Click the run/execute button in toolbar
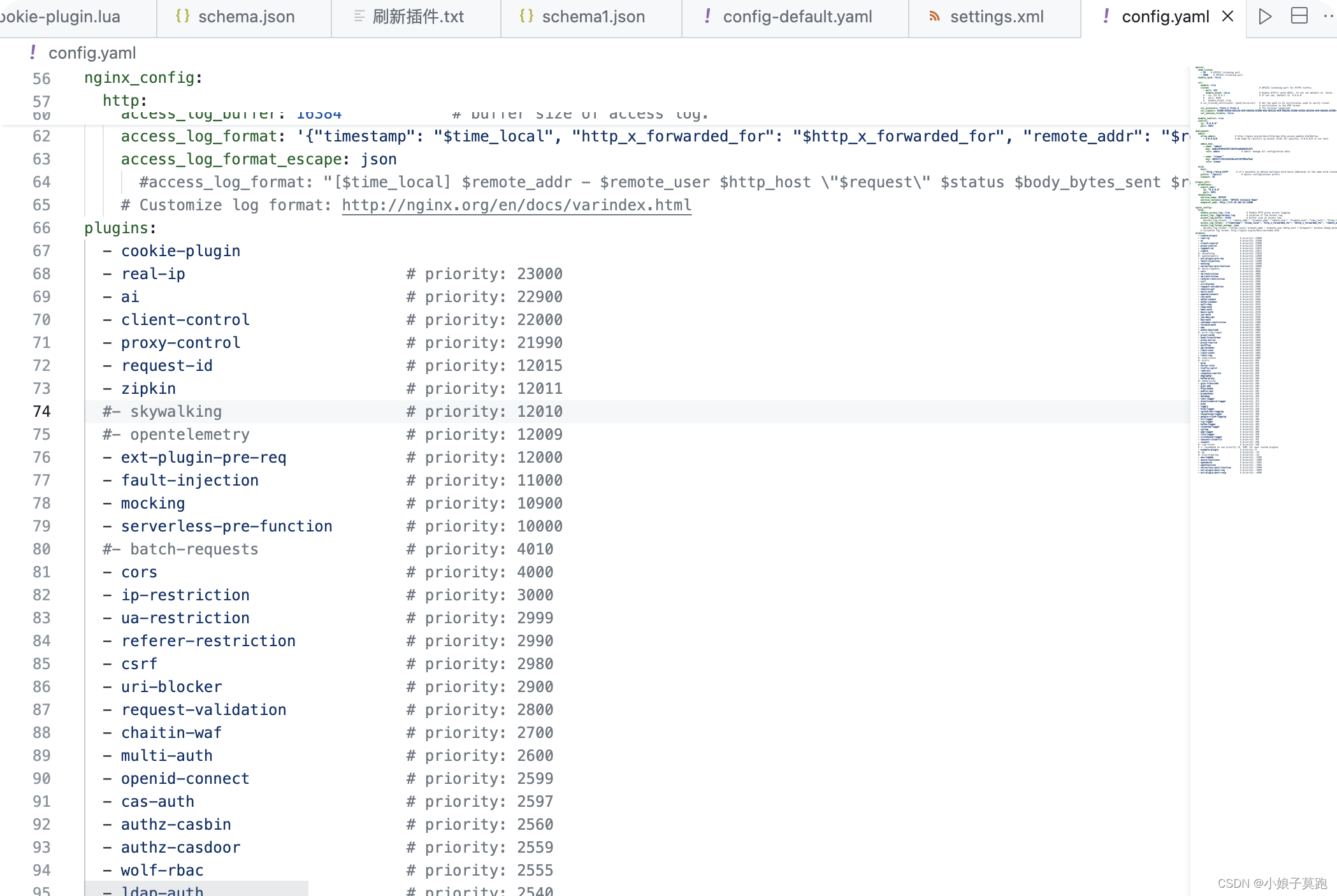 1265,16
